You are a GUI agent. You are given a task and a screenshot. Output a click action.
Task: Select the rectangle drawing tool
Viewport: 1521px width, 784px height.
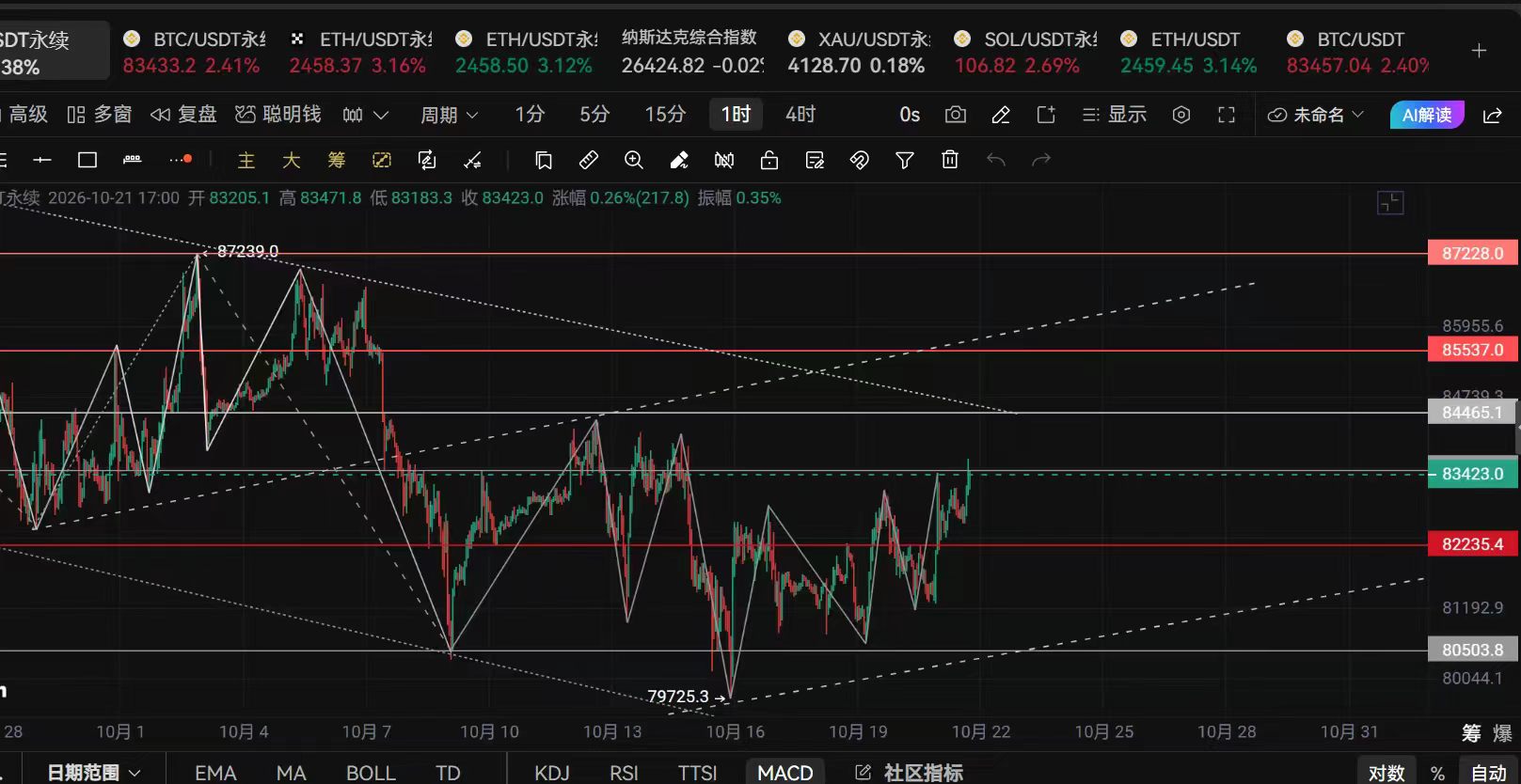87,160
